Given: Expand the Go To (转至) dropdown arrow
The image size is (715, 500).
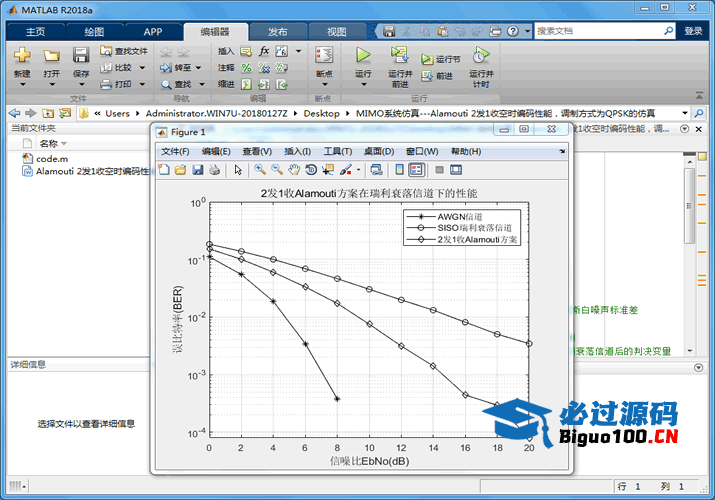Looking at the screenshot, I should click(198, 67).
